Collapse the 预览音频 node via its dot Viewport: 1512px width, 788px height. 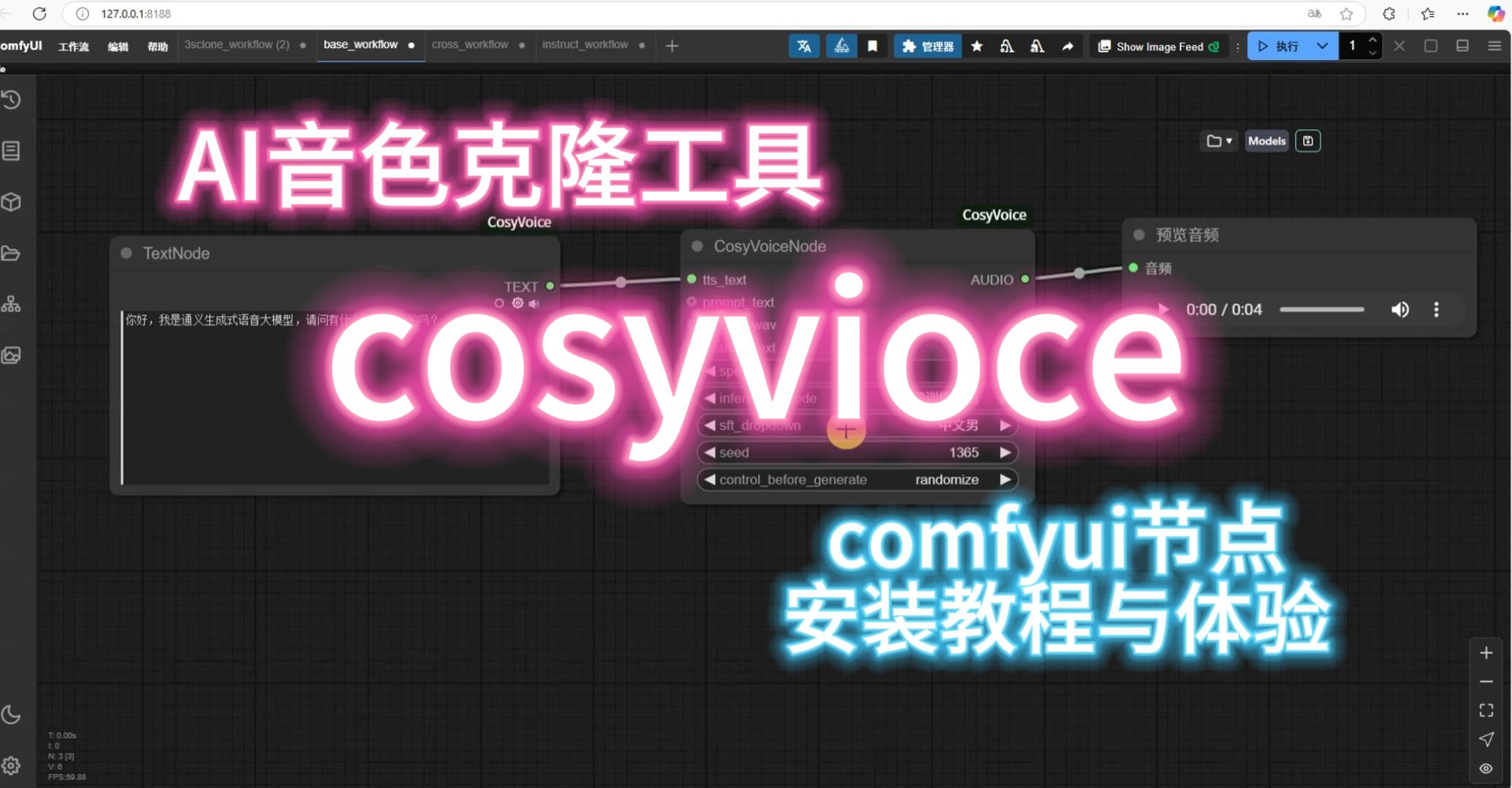[1138, 235]
